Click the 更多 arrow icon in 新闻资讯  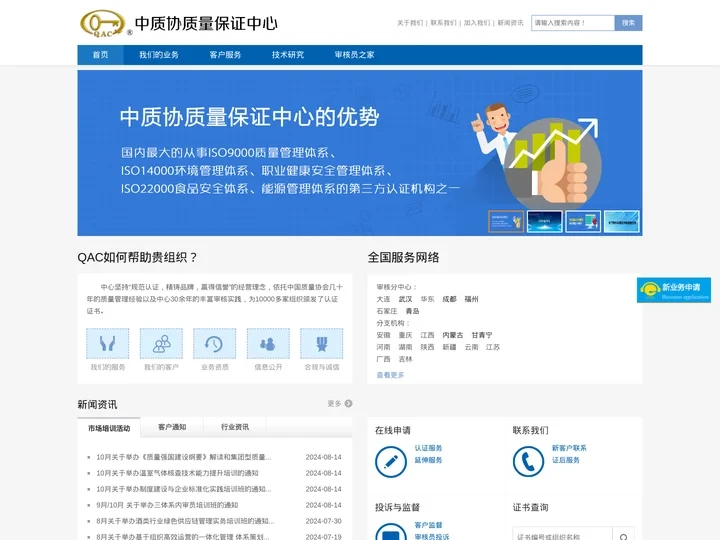(x=349, y=404)
